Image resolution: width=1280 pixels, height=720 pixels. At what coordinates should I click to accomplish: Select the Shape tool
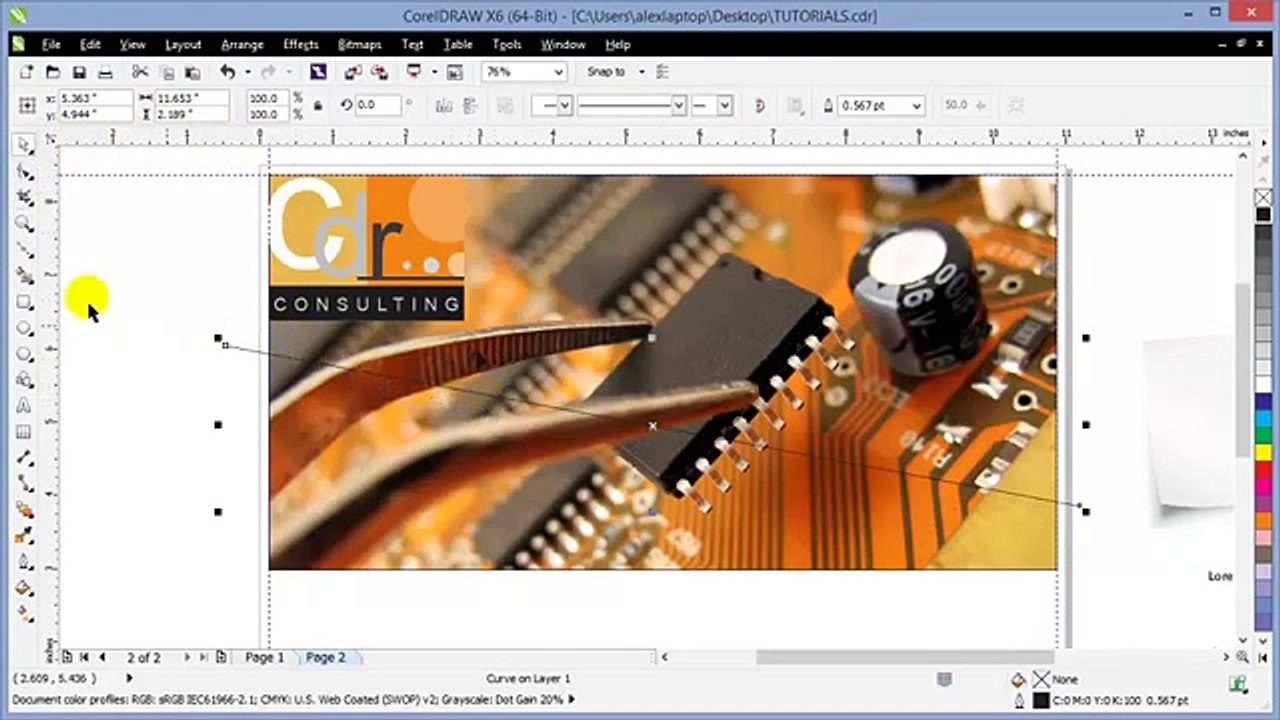(24, 172)
